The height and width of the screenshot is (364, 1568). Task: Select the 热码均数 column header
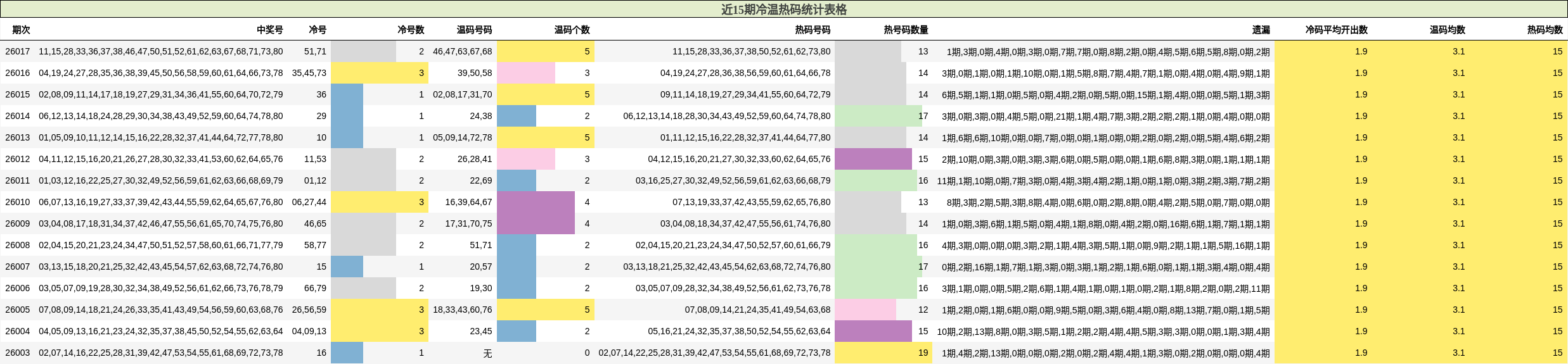[1545, 30]
